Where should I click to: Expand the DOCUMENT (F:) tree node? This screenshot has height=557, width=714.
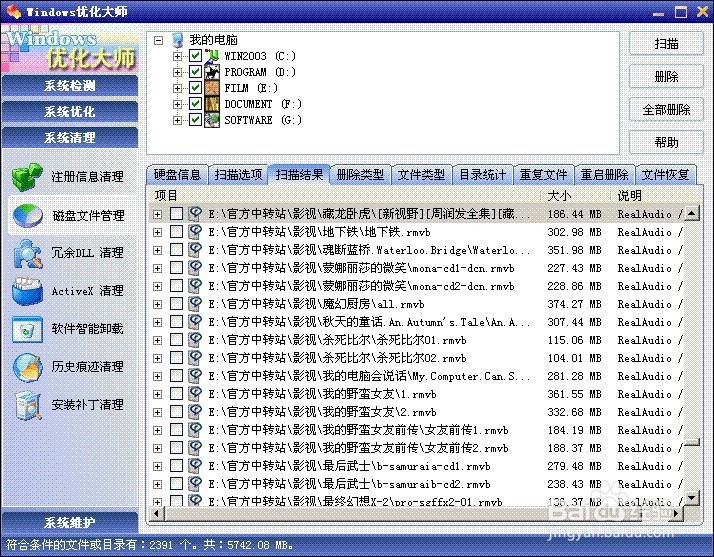click(x=178, y=104)
